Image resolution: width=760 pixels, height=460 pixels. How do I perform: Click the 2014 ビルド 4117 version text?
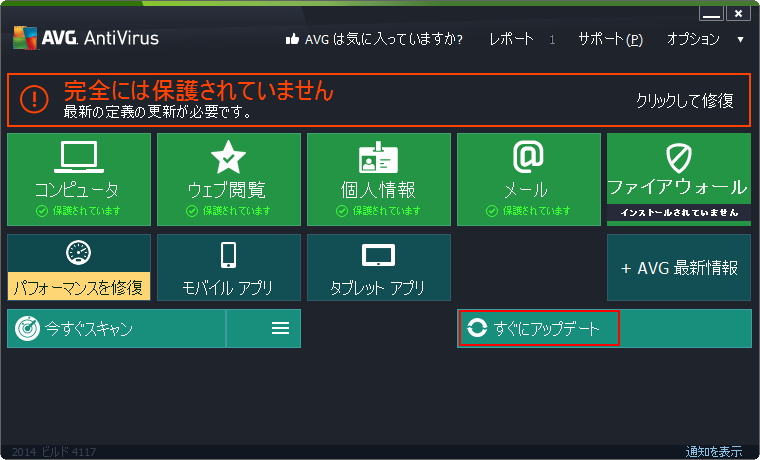pos(54,452)
